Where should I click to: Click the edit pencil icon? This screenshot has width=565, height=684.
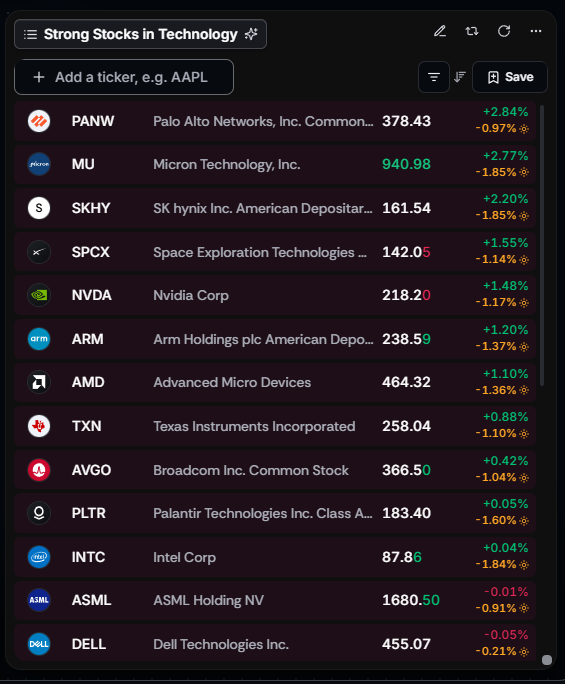[x=440, y=31]
